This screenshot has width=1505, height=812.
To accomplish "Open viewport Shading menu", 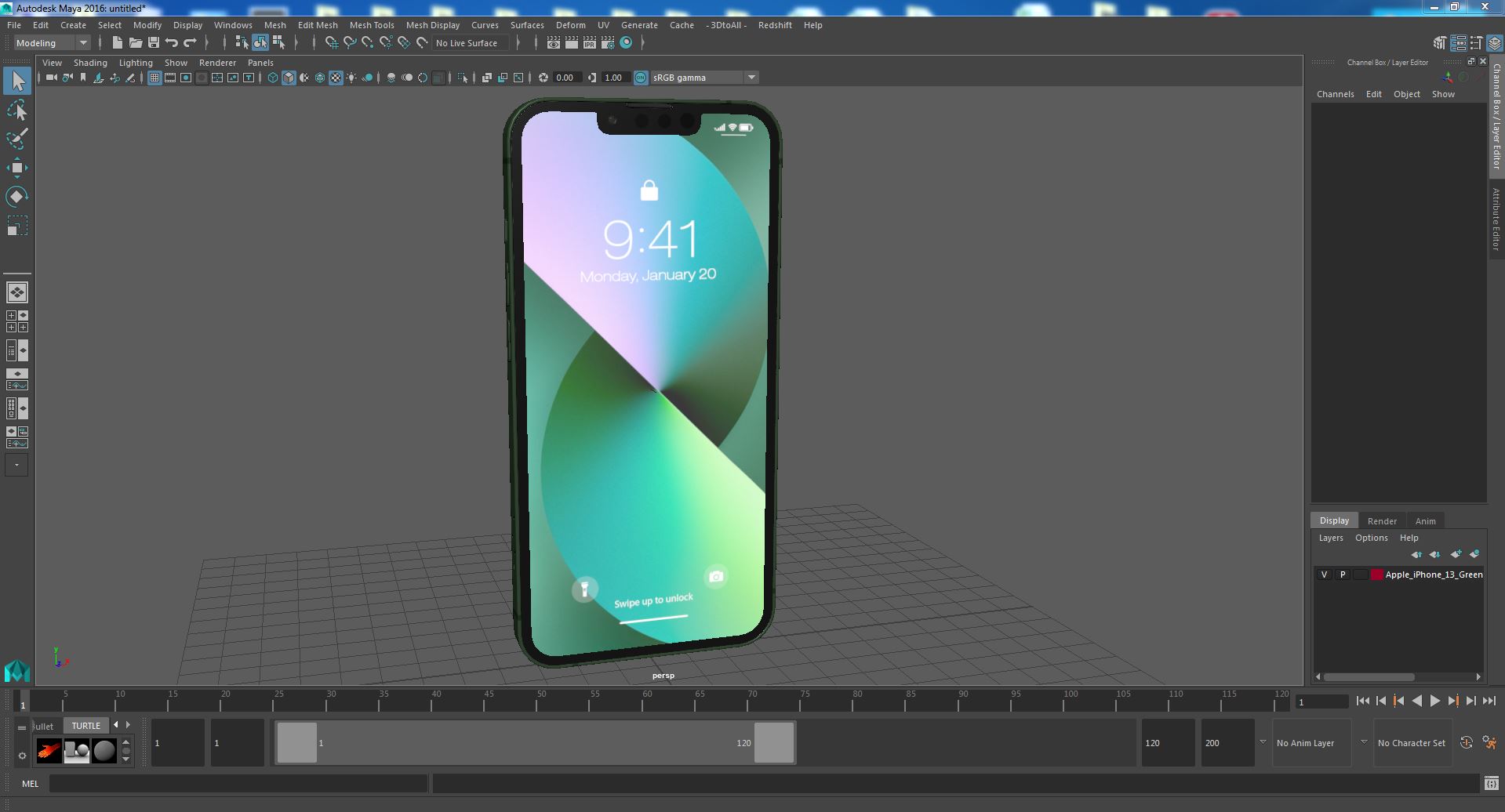I will [90, 63].
